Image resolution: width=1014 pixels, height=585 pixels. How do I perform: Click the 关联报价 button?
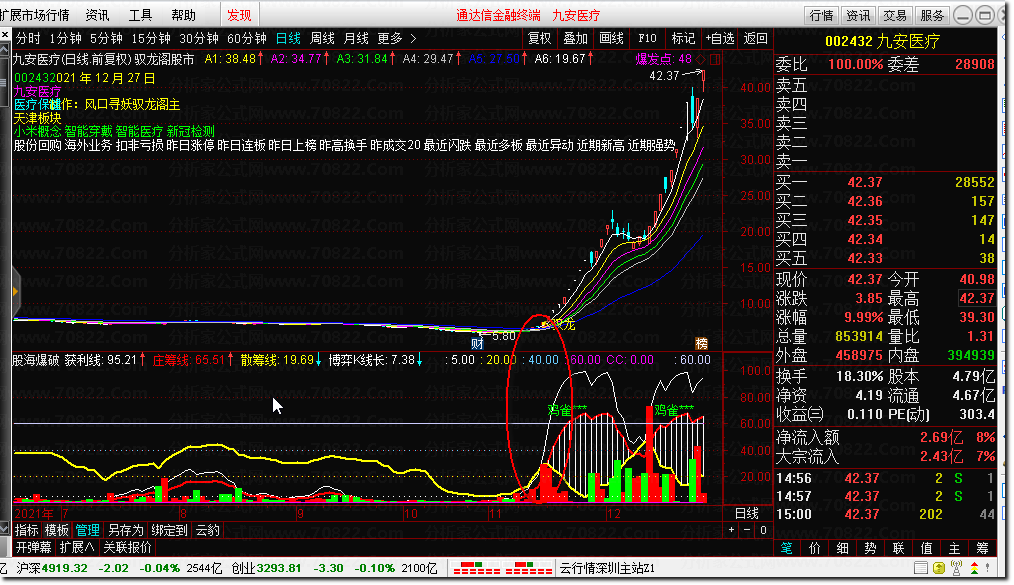(127, 548)
